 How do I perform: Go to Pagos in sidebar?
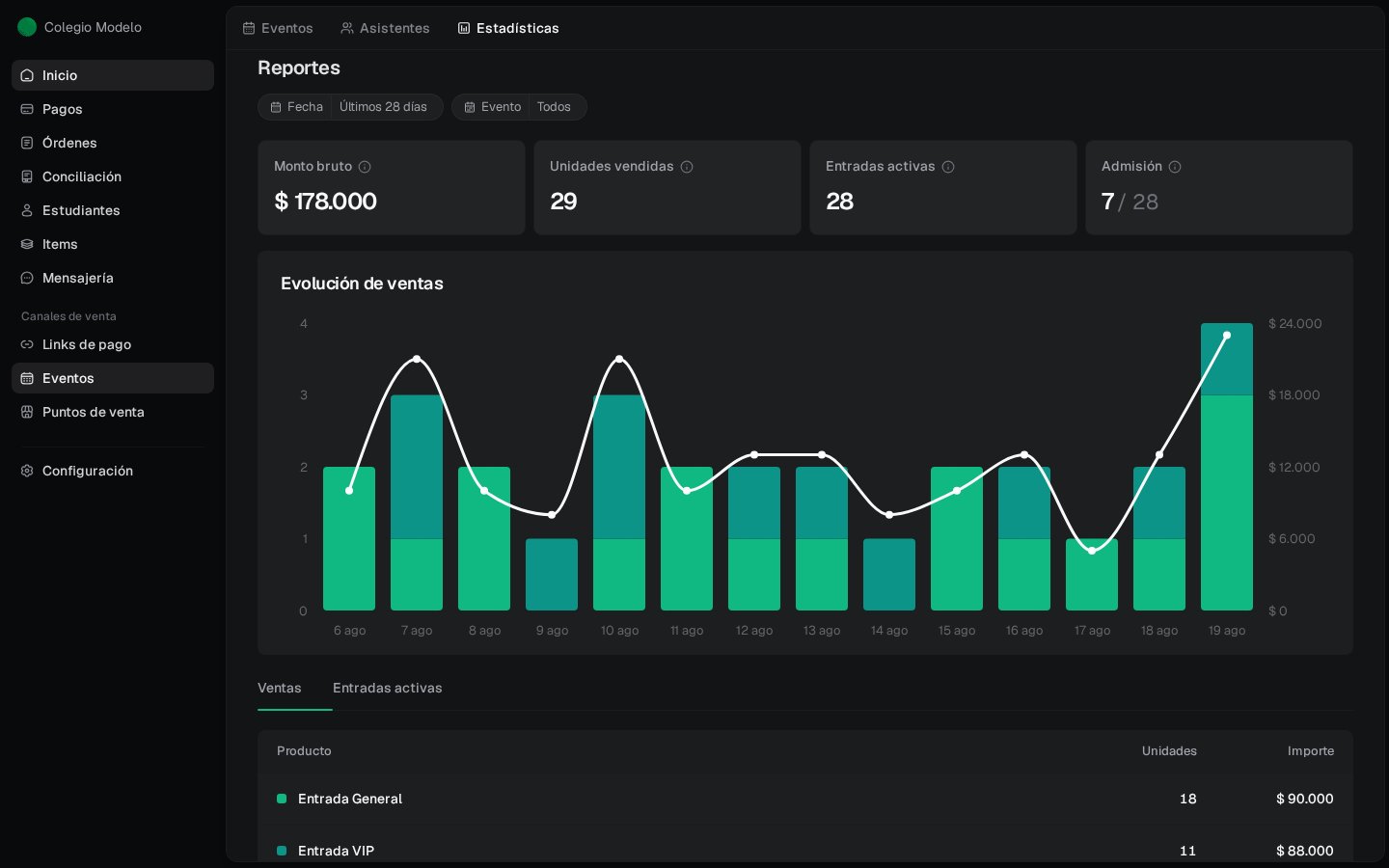point(113,109)
